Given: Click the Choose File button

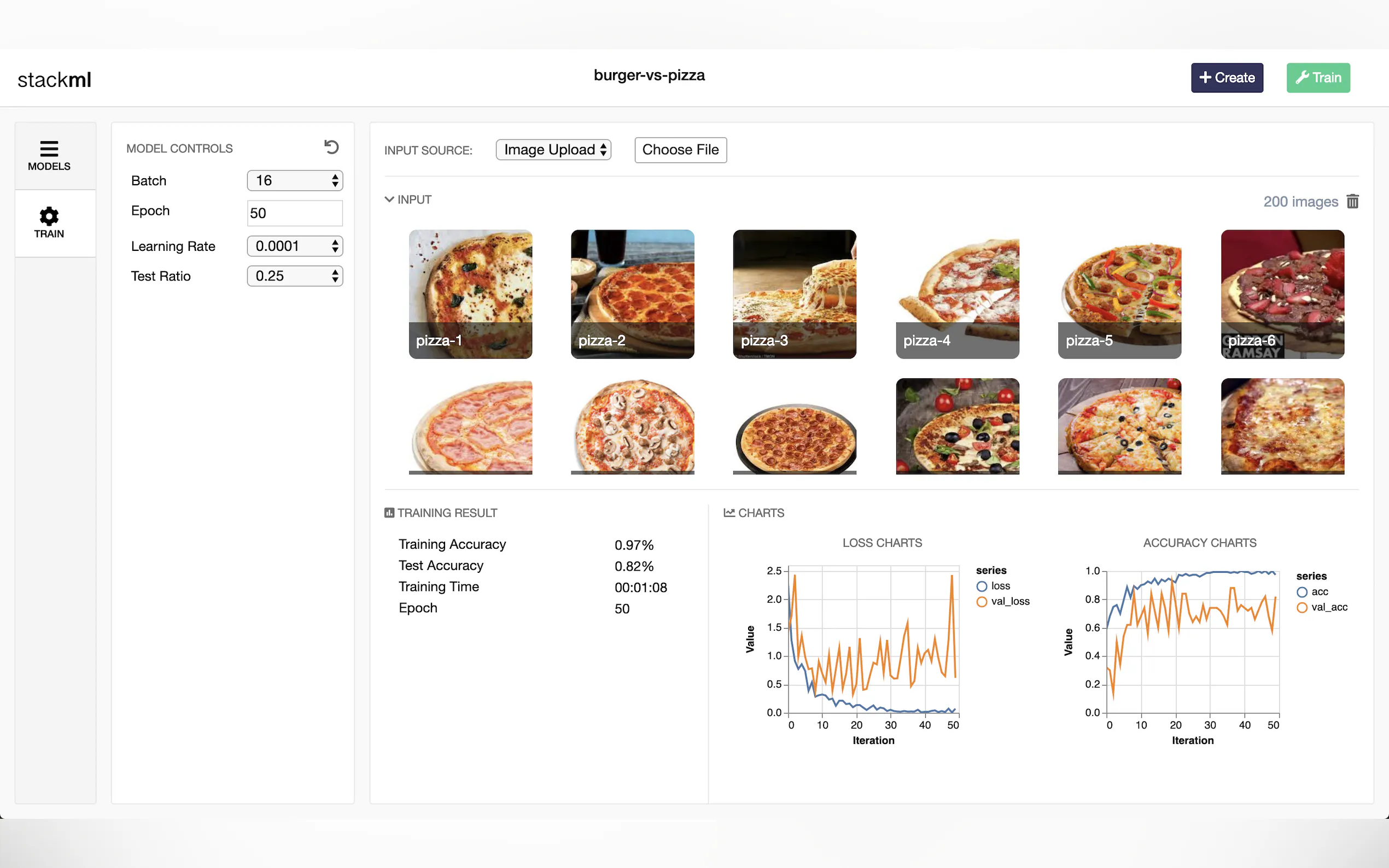Looking at the screenshot, I should coord(680,150).
